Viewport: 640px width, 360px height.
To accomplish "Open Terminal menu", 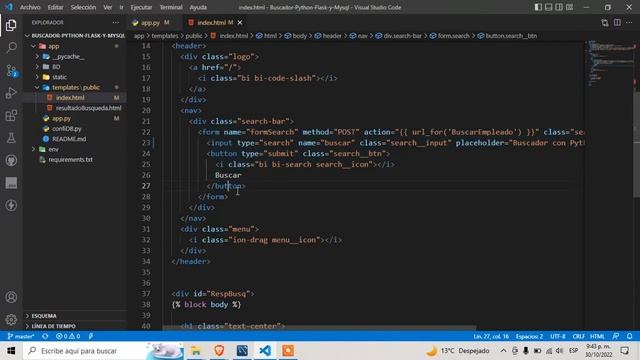I will click(171, 7).
